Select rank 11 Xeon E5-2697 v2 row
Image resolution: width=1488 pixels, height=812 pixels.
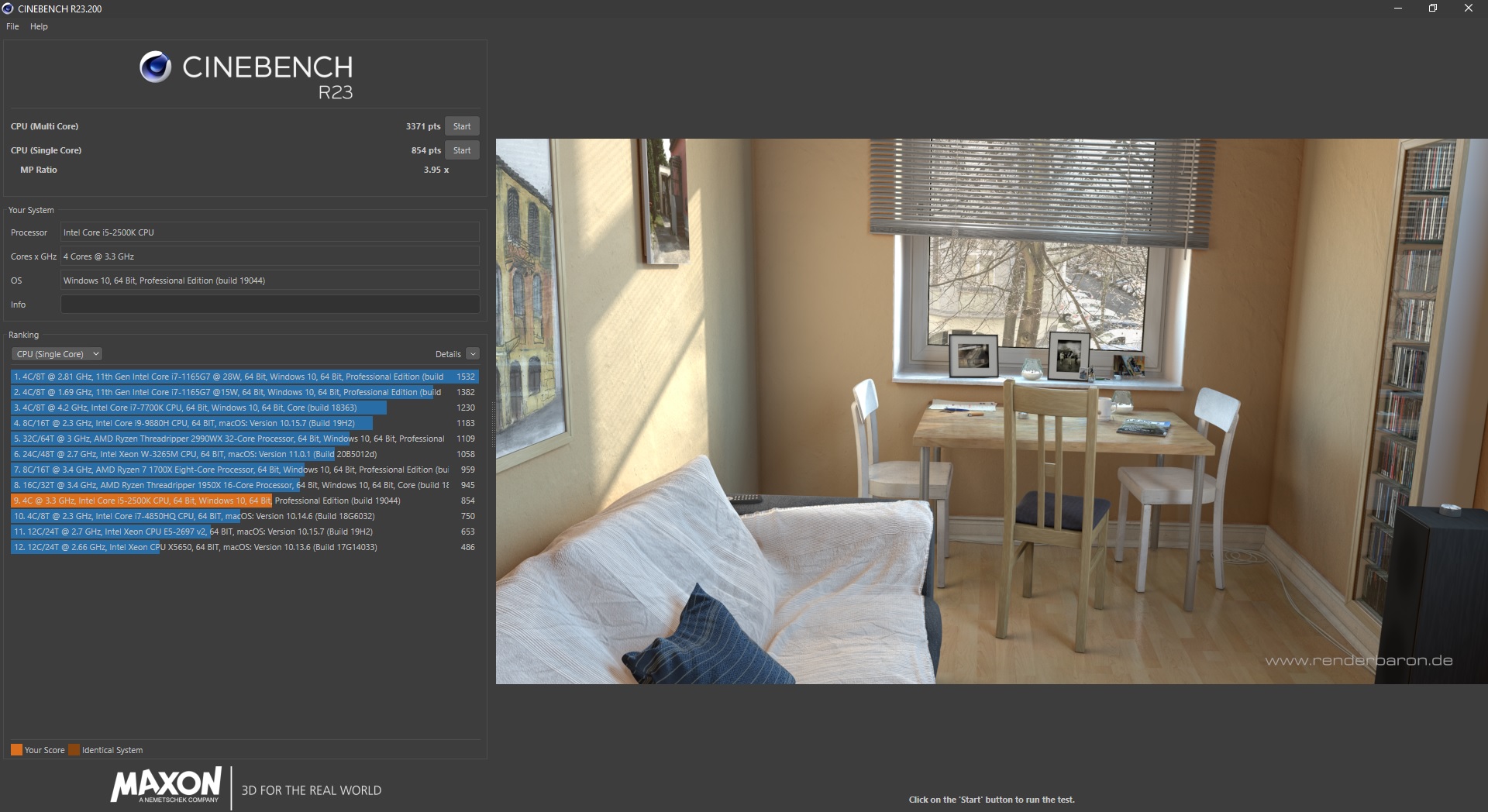[x=245, y=532]
